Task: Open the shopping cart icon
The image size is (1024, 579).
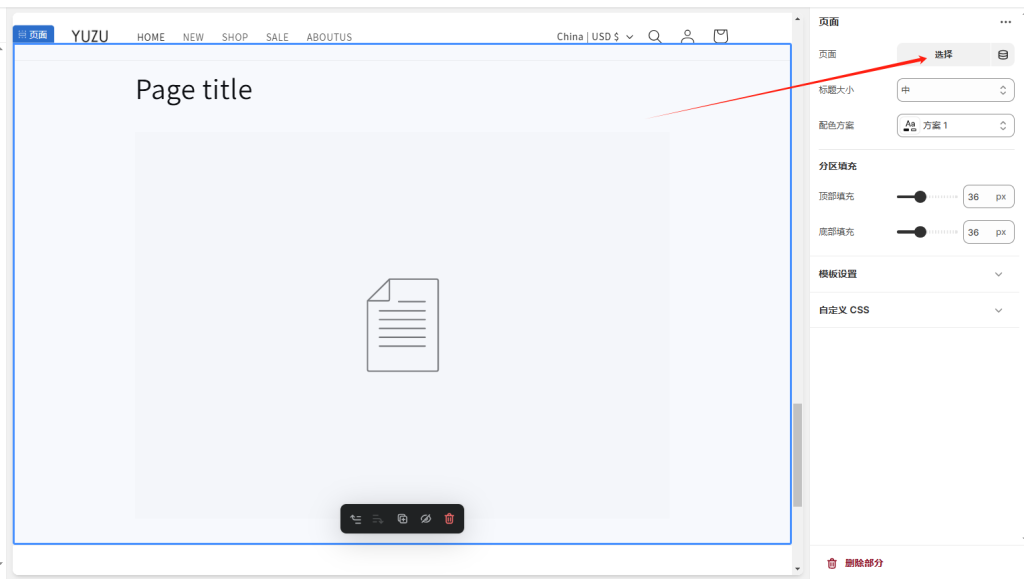Action: click(x=720, y=37)
